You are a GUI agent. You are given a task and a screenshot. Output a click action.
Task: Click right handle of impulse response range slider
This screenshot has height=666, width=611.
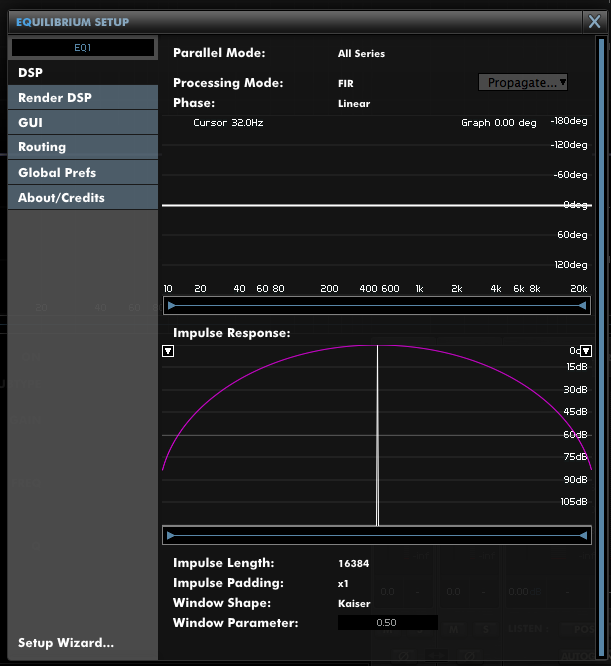583,536
